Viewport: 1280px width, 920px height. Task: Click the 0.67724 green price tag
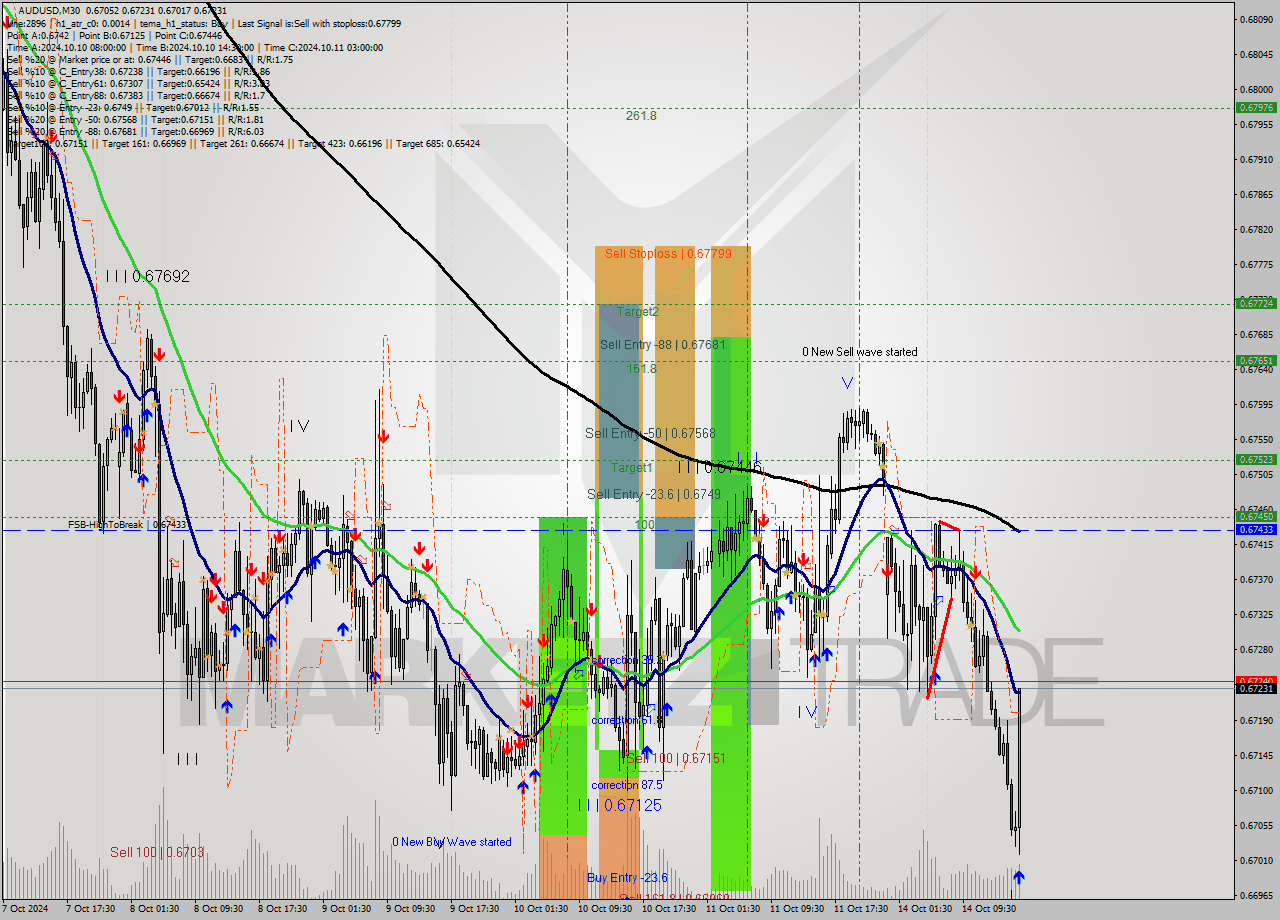pyautogui.click(x=1256, y=303)
